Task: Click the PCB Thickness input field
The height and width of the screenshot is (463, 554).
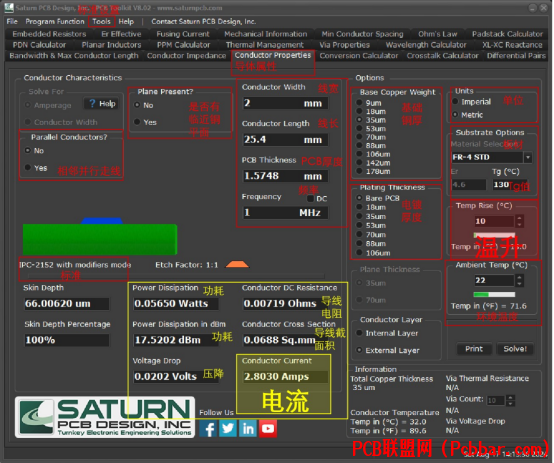Action: point(285,176)
